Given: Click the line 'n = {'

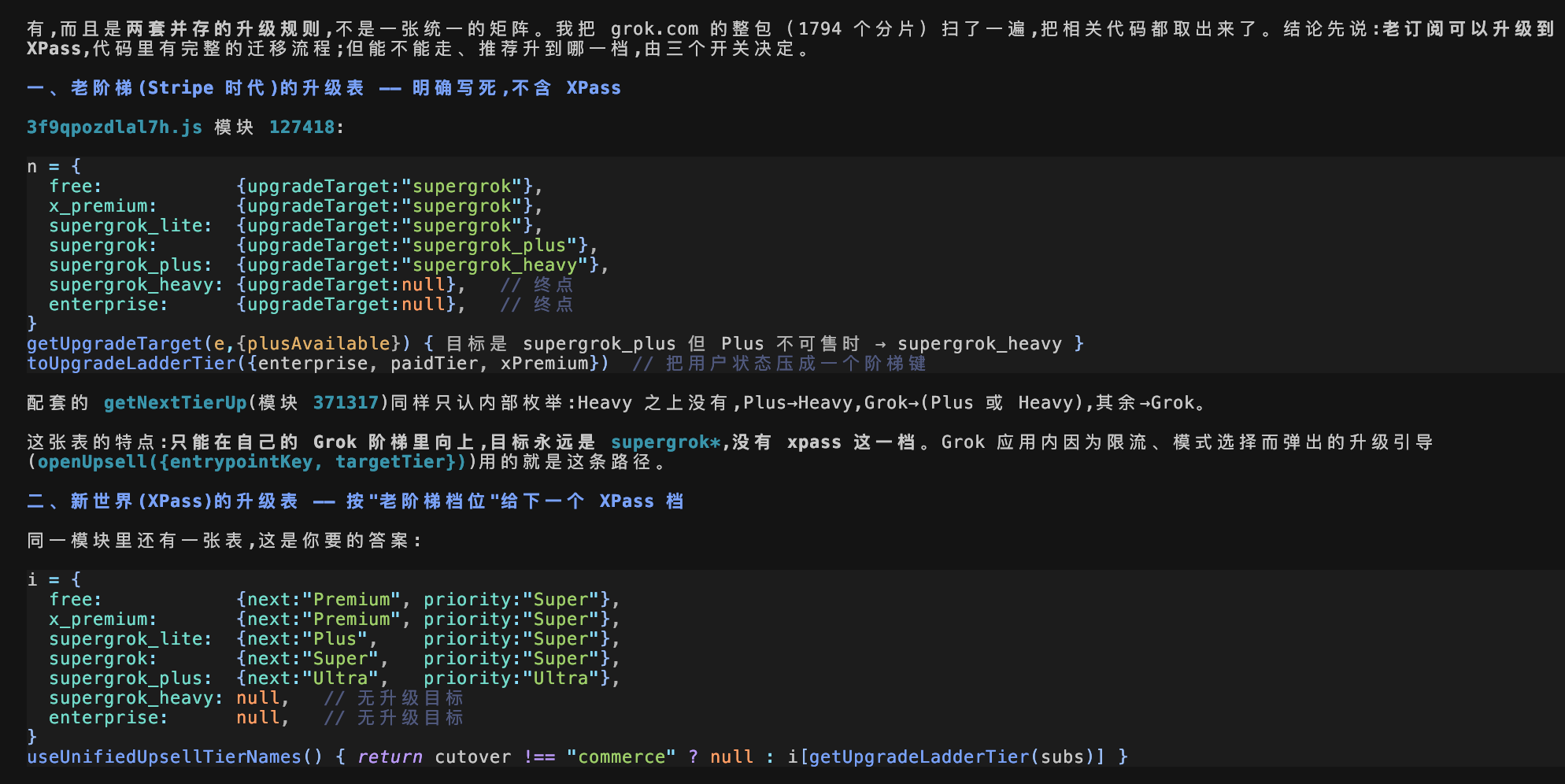Looking at the screenshot, I should [x=54, y=167].
